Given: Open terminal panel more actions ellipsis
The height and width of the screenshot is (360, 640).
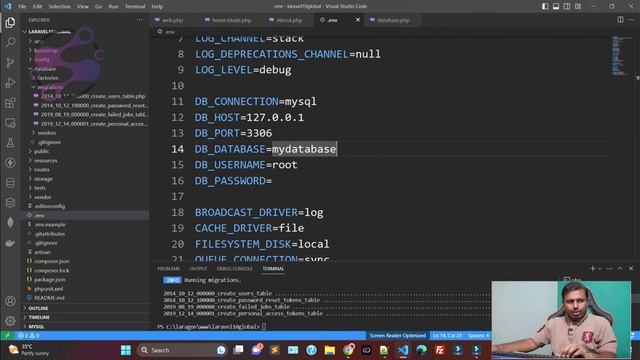Looking at the screenshot, I should click(609, 269).
